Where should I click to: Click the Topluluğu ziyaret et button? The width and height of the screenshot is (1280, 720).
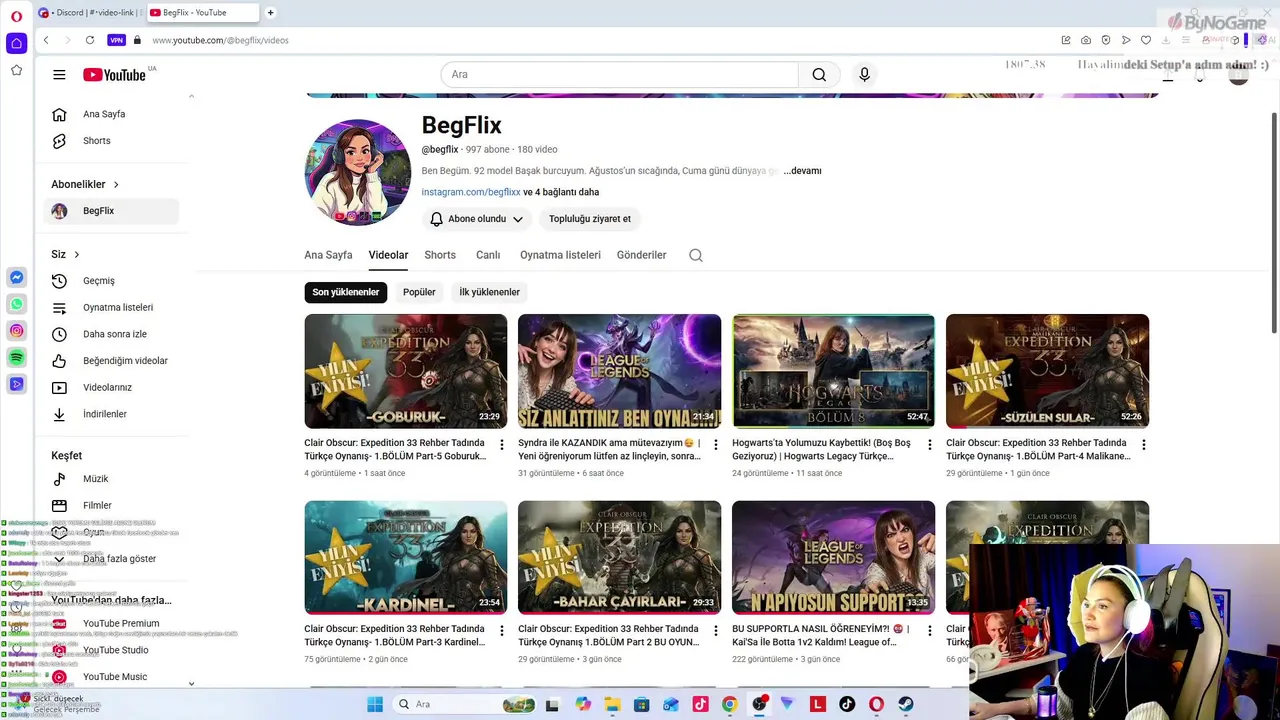(590, 219)
